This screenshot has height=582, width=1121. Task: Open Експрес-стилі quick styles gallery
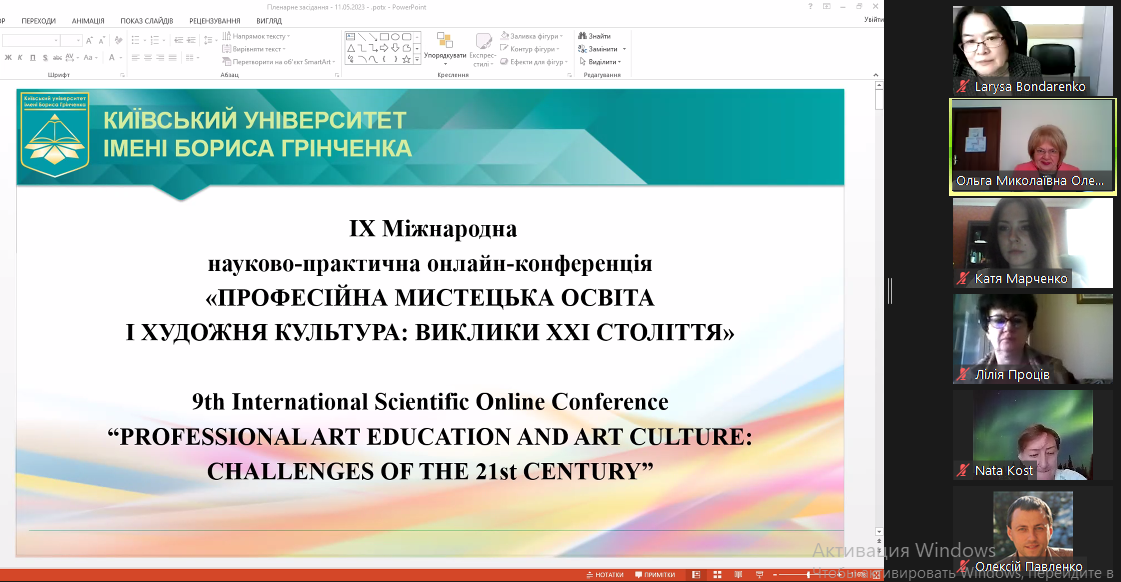pyautogui.click(x=483, y=49)
